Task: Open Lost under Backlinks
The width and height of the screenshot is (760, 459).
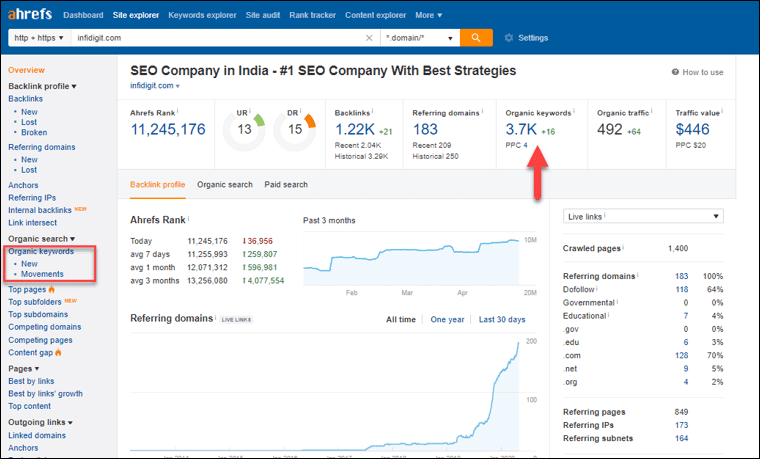Action: 29,122
